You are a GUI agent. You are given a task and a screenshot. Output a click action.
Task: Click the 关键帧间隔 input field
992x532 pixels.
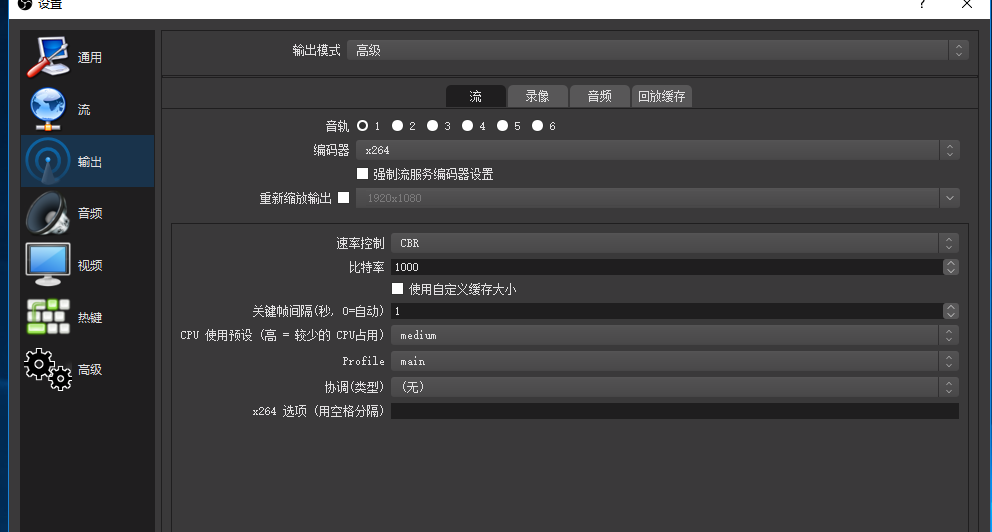(x=667, y=311)
